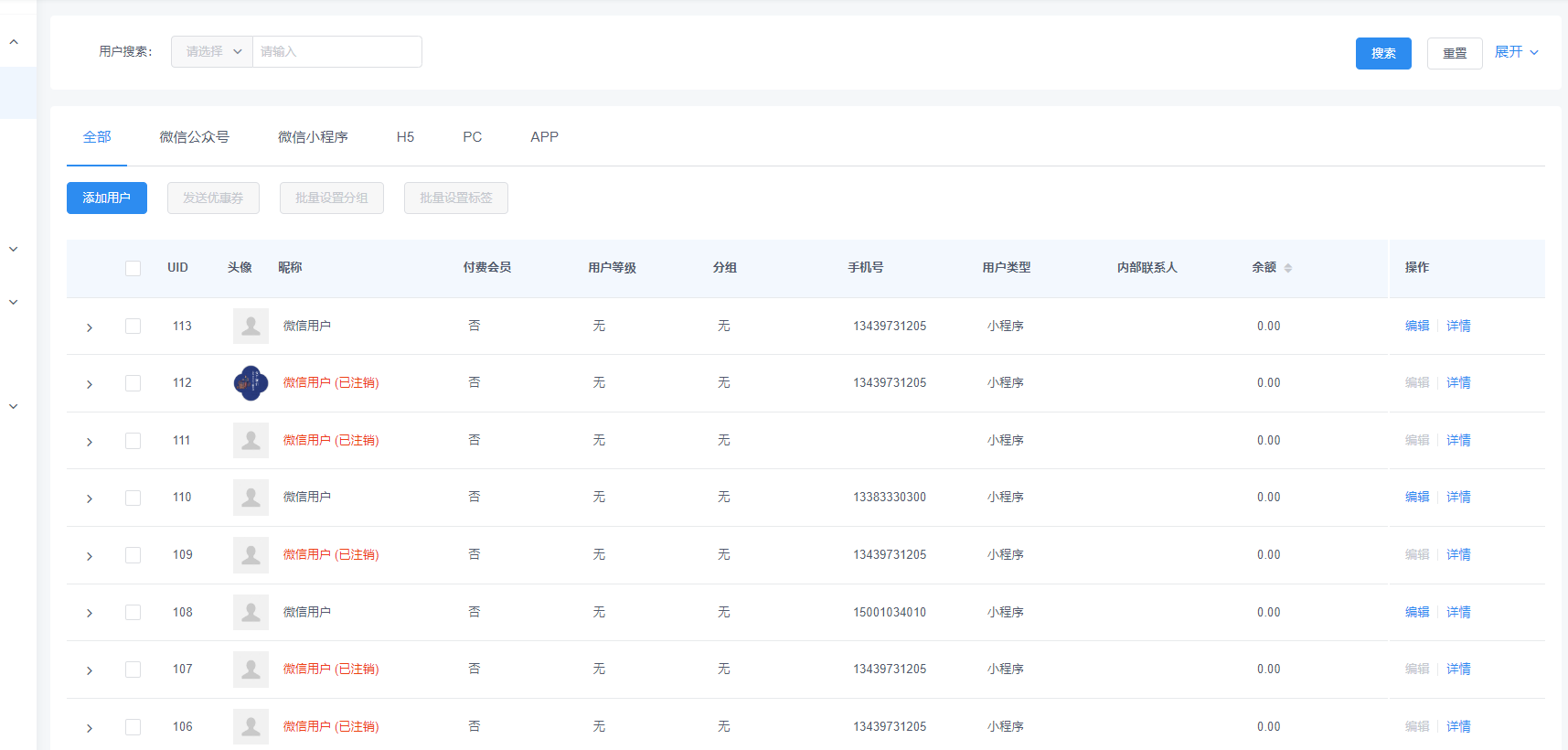Click the 发送优惠券 button
Viewport: 1568px width, 750px height.
coord(213,198)
